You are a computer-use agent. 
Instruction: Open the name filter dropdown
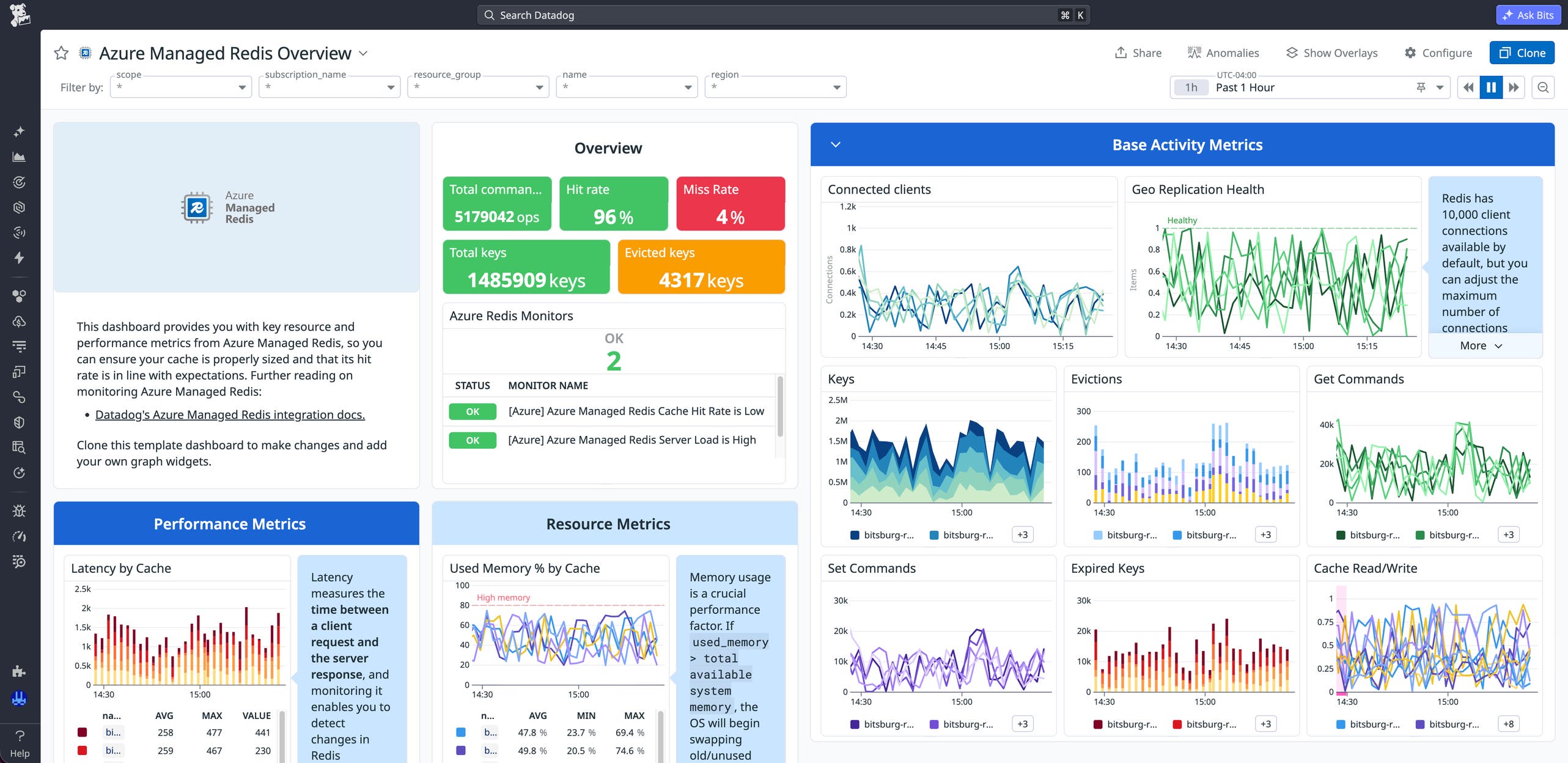(x=627, y=87)
